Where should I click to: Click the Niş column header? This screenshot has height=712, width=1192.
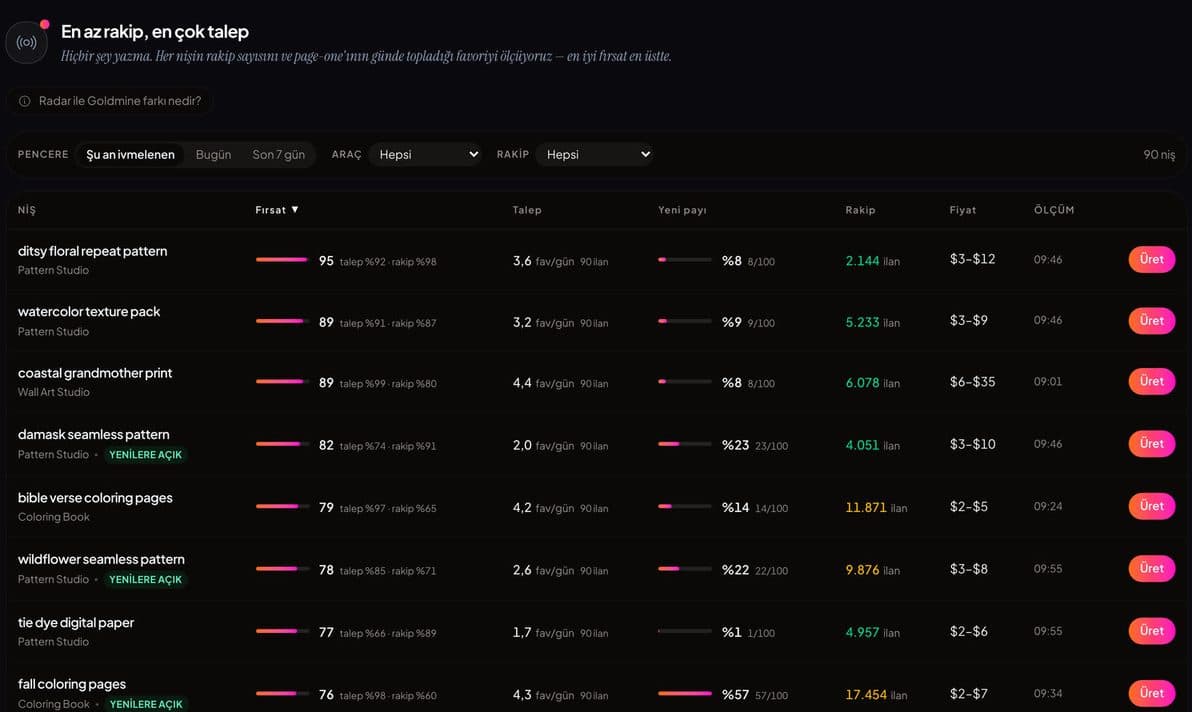[x=27, y=210]
